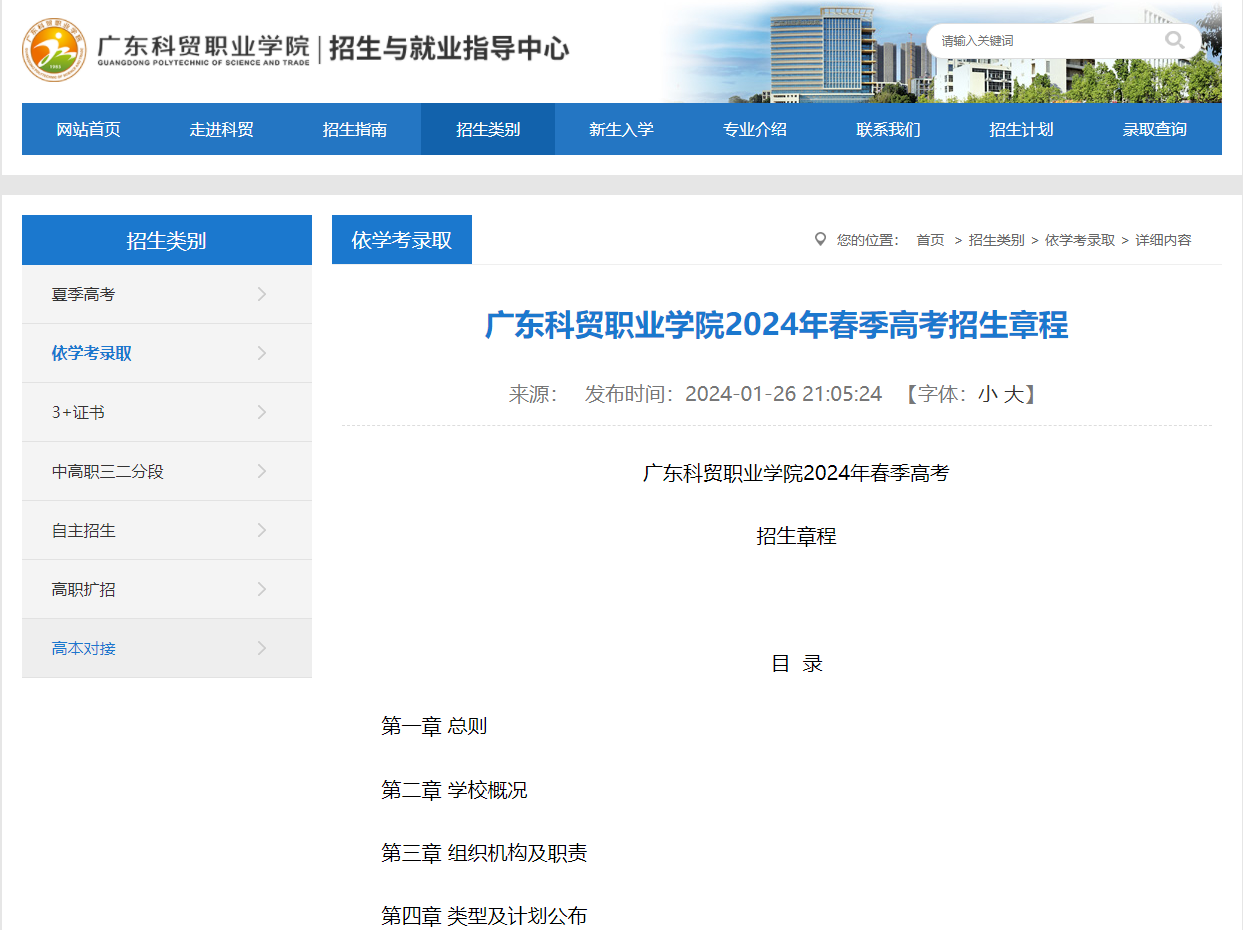This screenshot has height=930, width=1243.
Task: Open the 新生入学 menu item
Action: pyautogui.click(x=621, y=128)
